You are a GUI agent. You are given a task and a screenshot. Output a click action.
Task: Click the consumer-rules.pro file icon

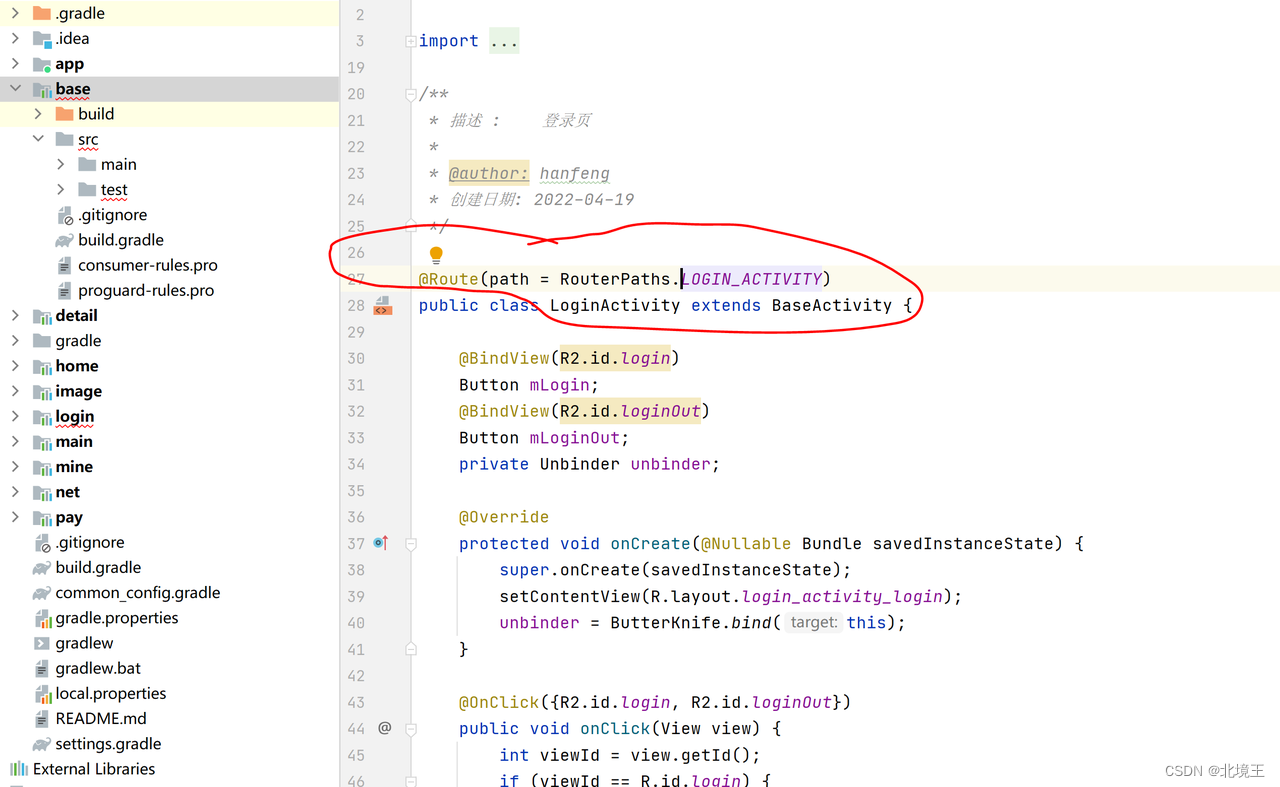[x=65, y=265]
